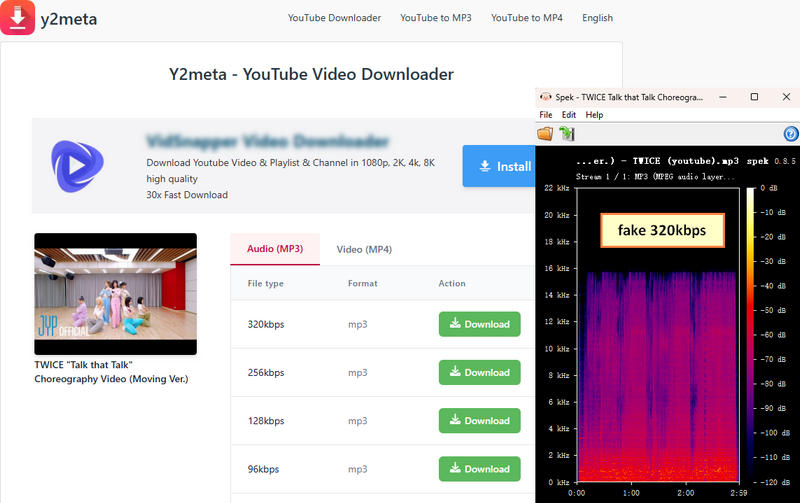The height and width of the screenshot is (503, 800).
Task: Click the Spek stream info text line
Action: click(x=655, y=177)
